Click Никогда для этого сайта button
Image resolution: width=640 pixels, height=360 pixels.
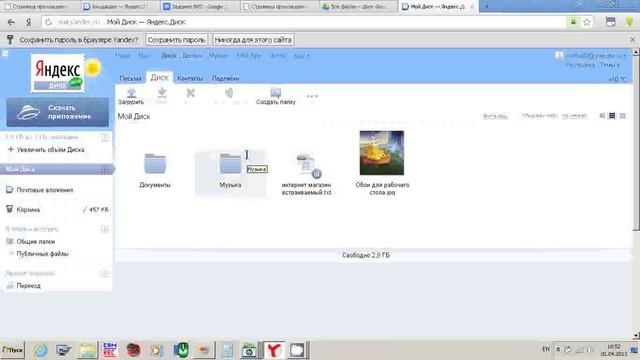[253, 40]
